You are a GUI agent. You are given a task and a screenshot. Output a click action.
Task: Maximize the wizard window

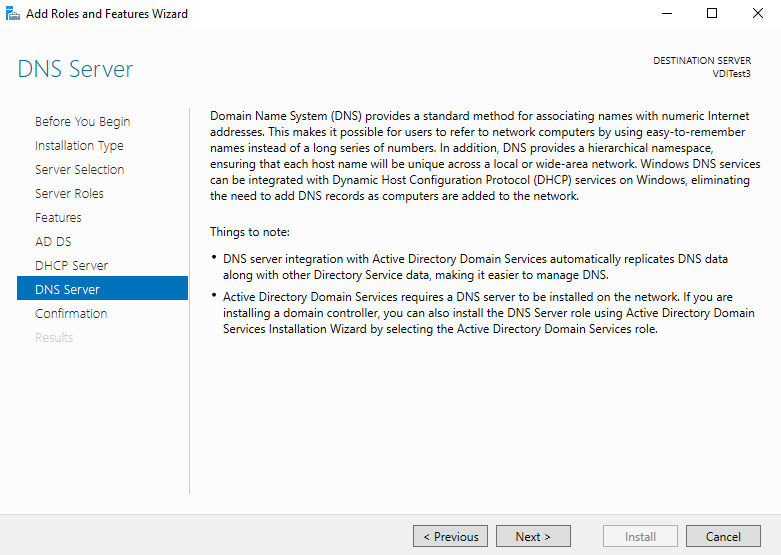(x=712, y=14)
